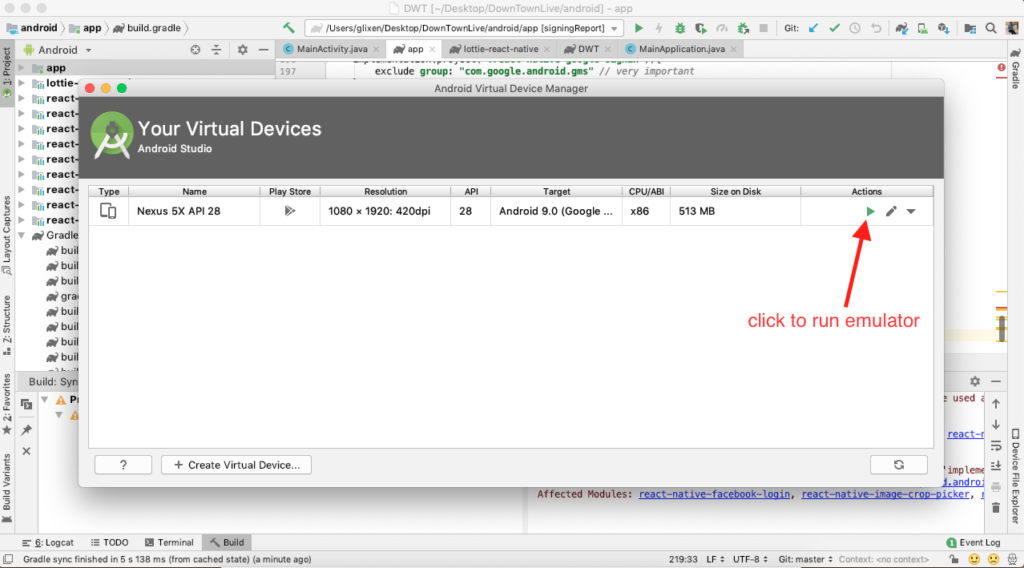Click the locate file target icon in Project panel
This screenshot has height=568, width=1024.
pyautogui.click(x=195, y=50)
